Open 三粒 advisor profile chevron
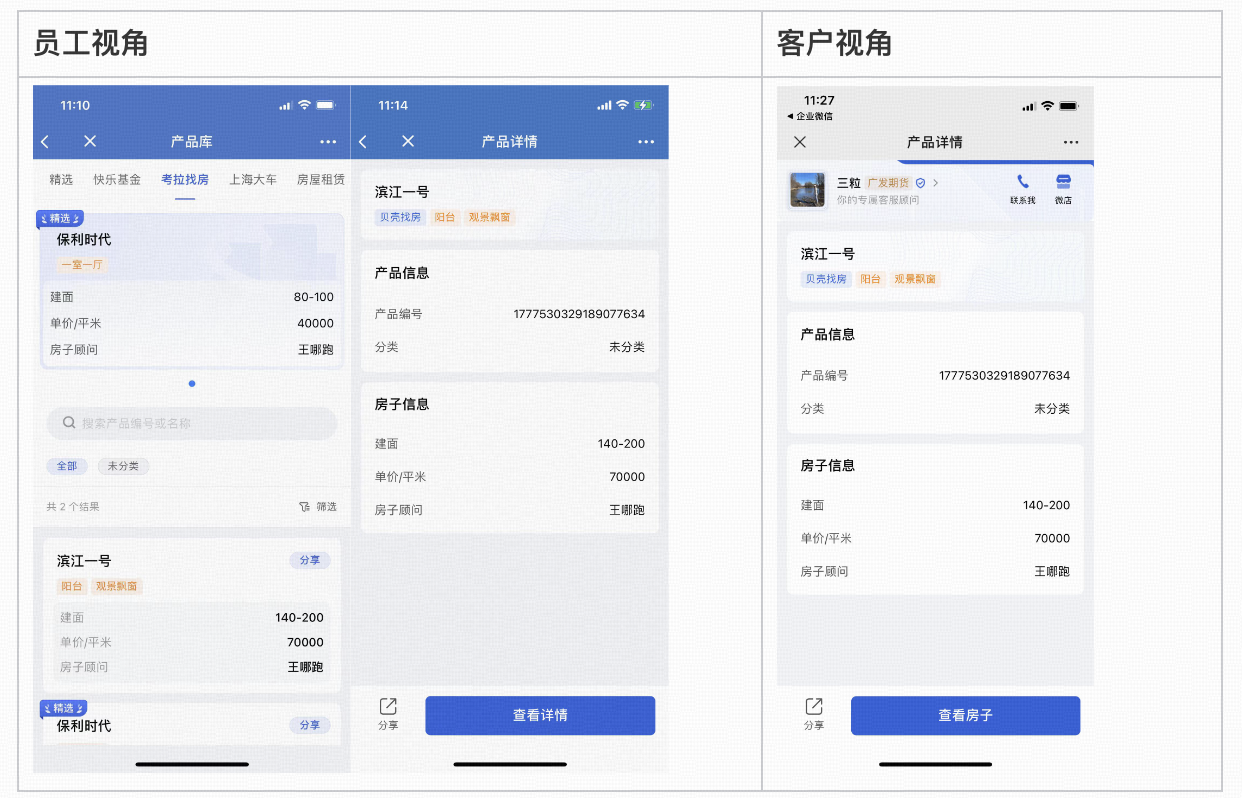The image size is (1242, 798). click(936, 183)
